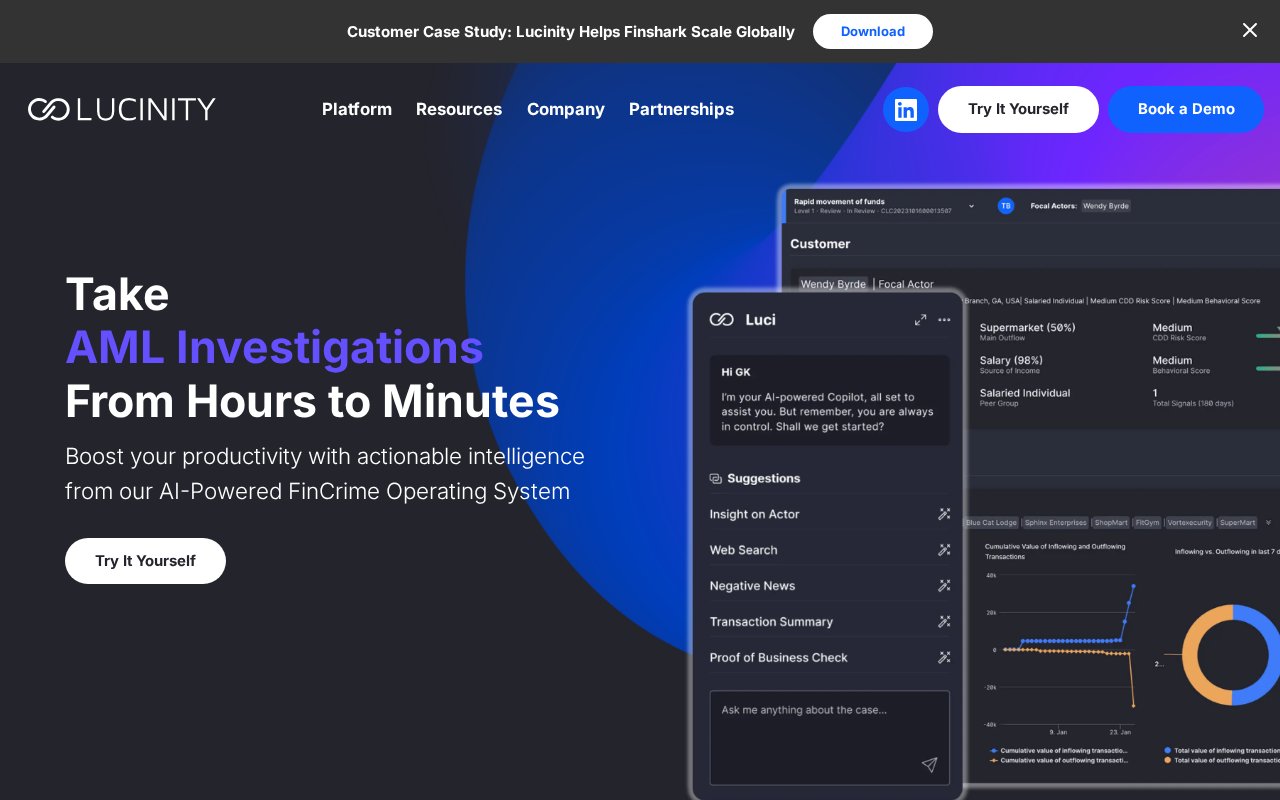
Task: Click the send message arrow icon
Action: click(929, 765)
